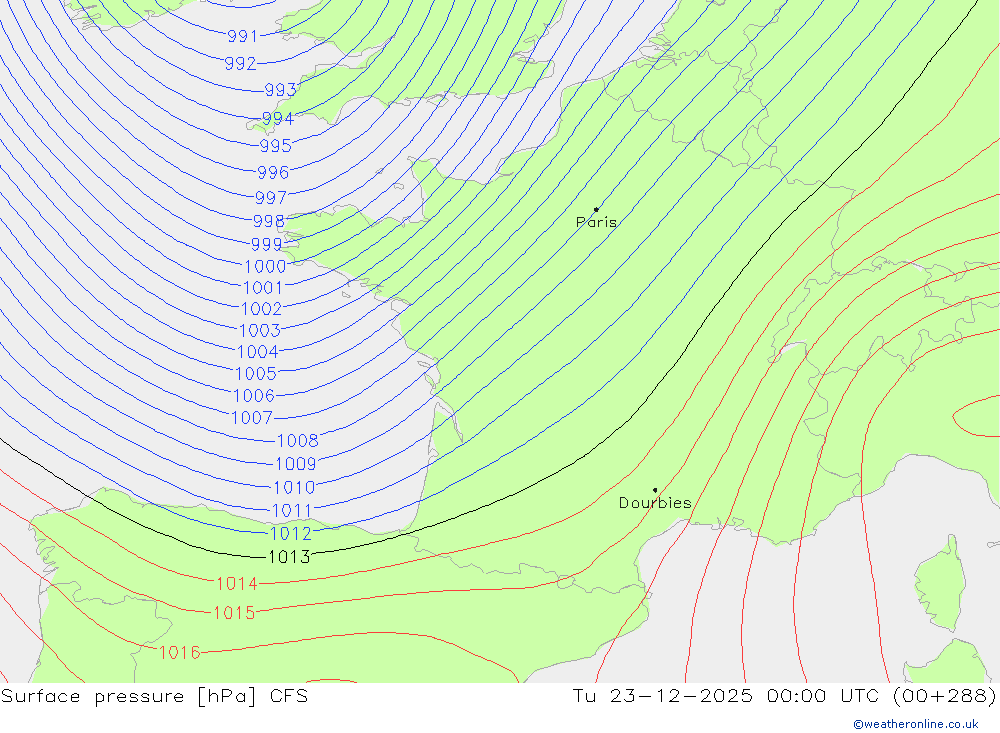Click the 996 isobar label

(273, 172)
